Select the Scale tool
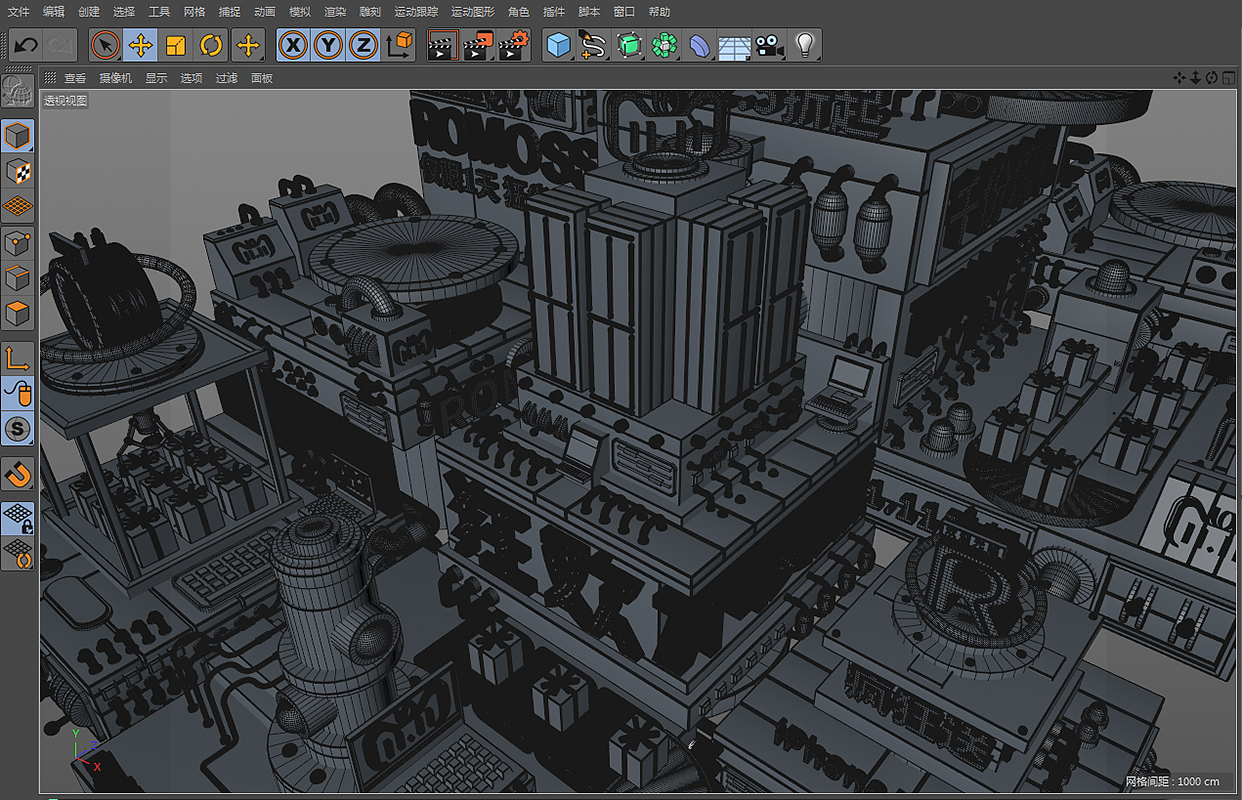Viewport: 1242px width, 800px height. tap(176, 45)
